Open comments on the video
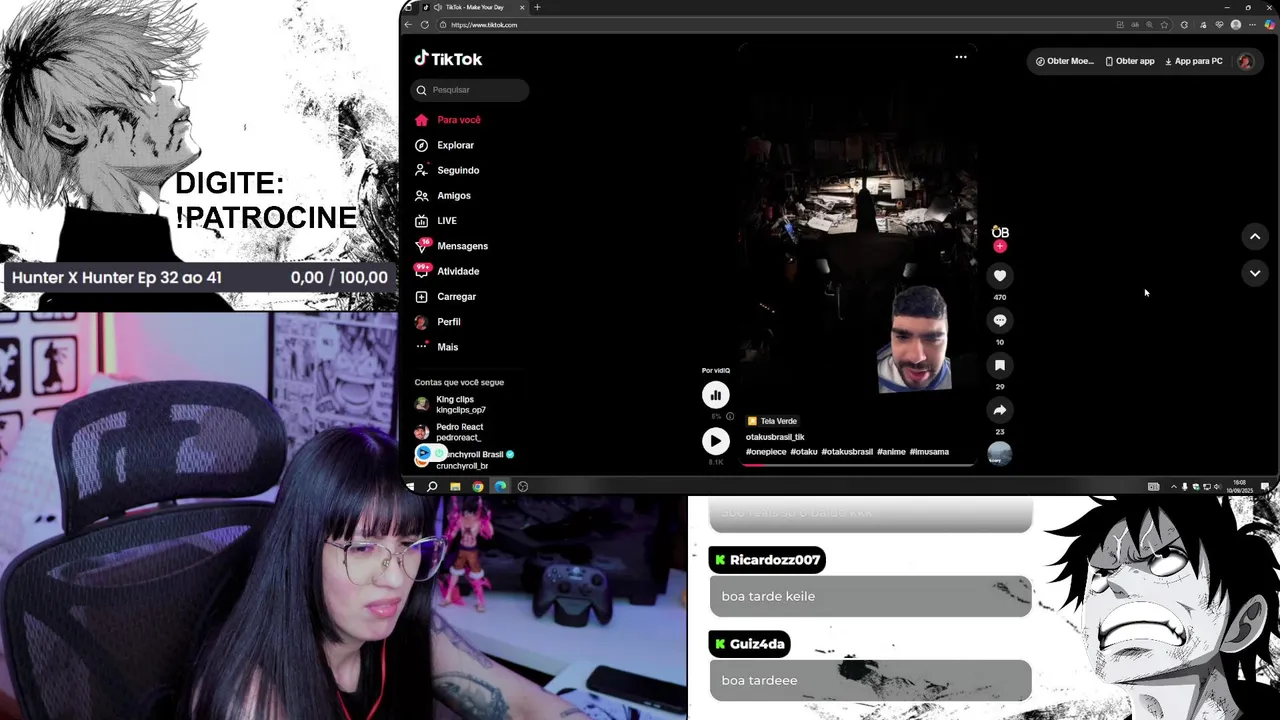This screenshot has width=1280, height=720. click(1000, 320)
